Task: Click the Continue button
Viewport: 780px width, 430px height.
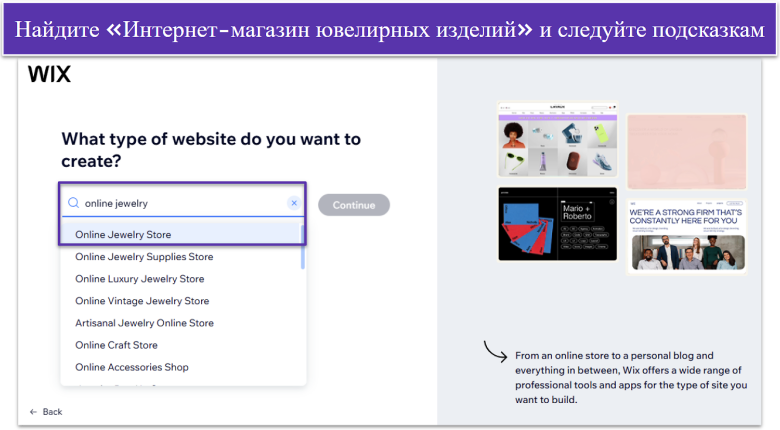Action: (x=354, y=205)
